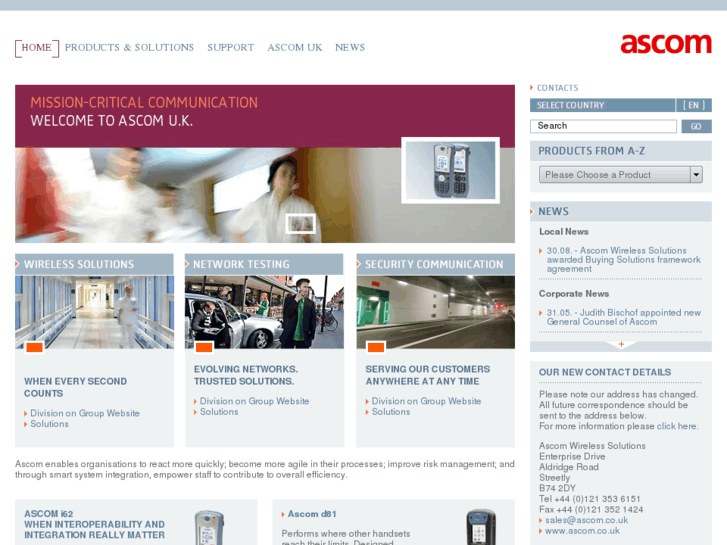This screenshot has width=727, height=545.
Task: Open the Ascom d81 link
Action: [x=312, y=514]
